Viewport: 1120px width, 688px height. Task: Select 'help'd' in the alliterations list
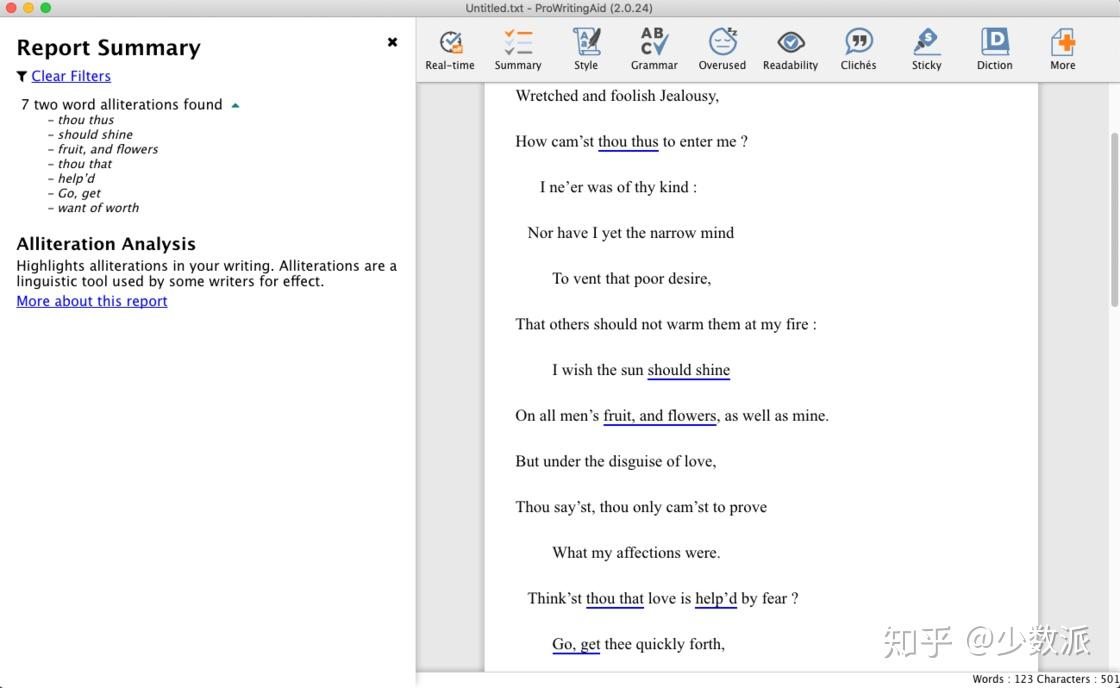pyautogui.click(x=76, y=179)
